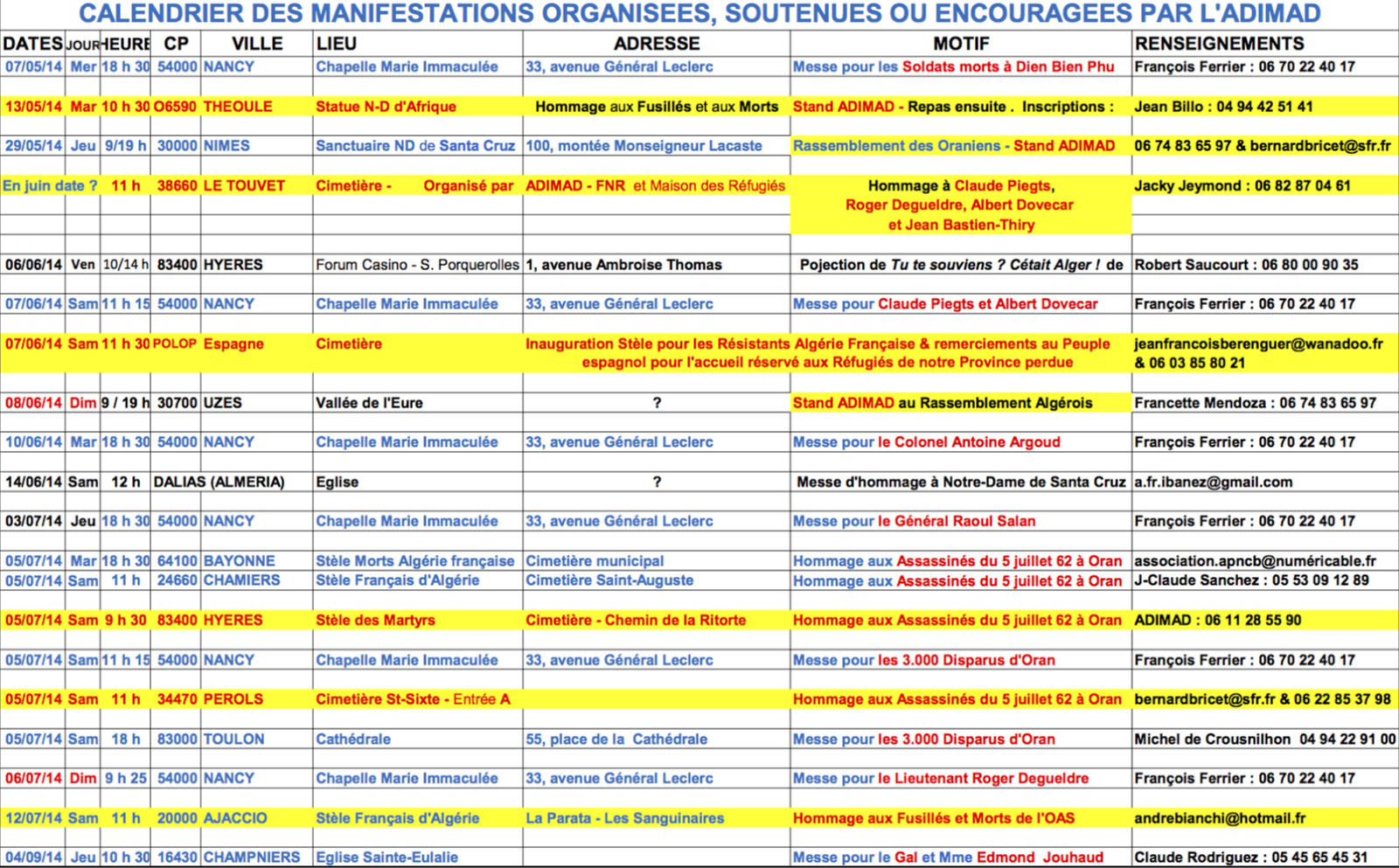Click the date cell 13/05/14
The image size is (1399, 868).
point(33,107)
